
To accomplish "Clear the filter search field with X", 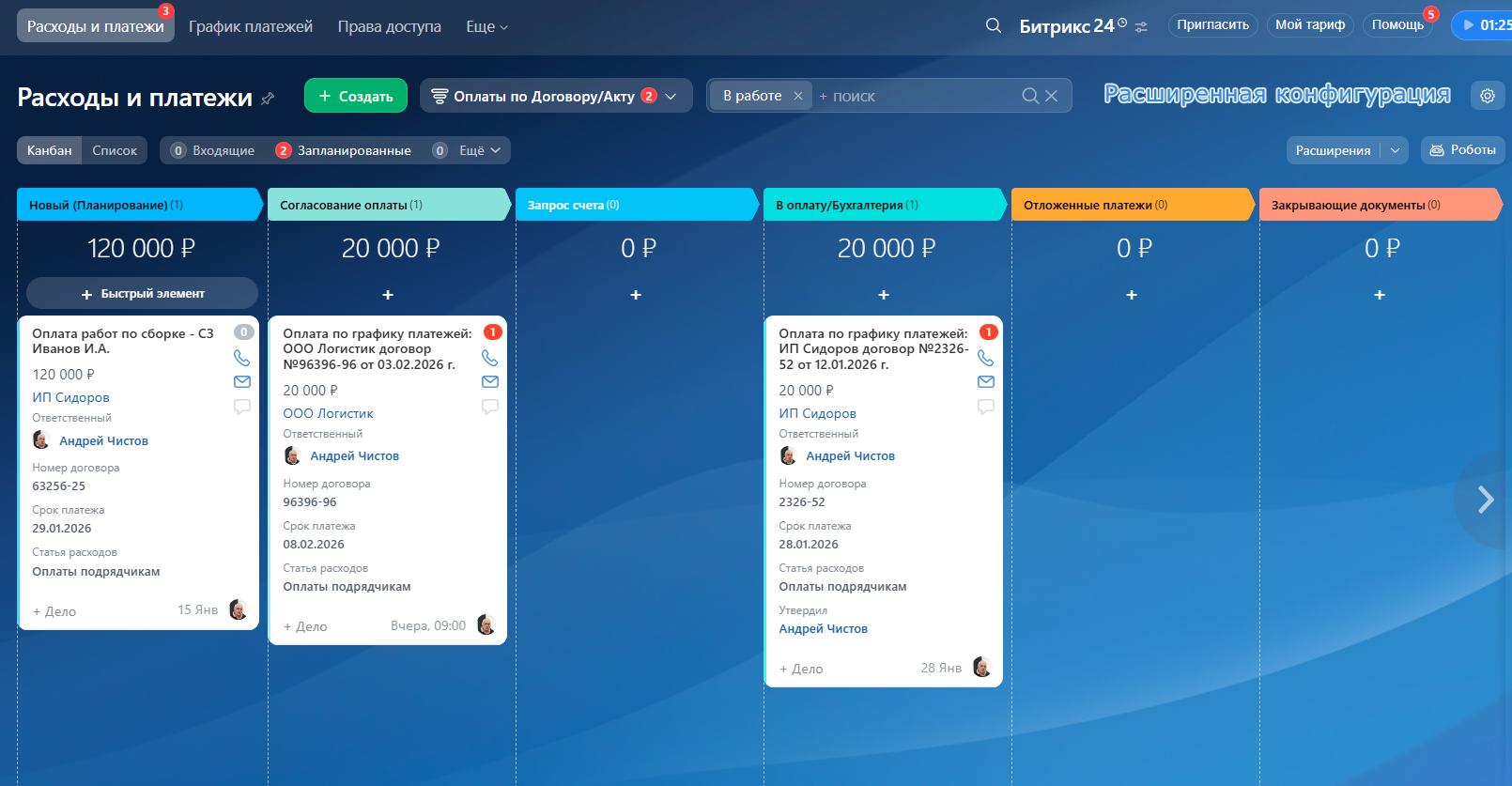I will click(x=1052, y=96).
